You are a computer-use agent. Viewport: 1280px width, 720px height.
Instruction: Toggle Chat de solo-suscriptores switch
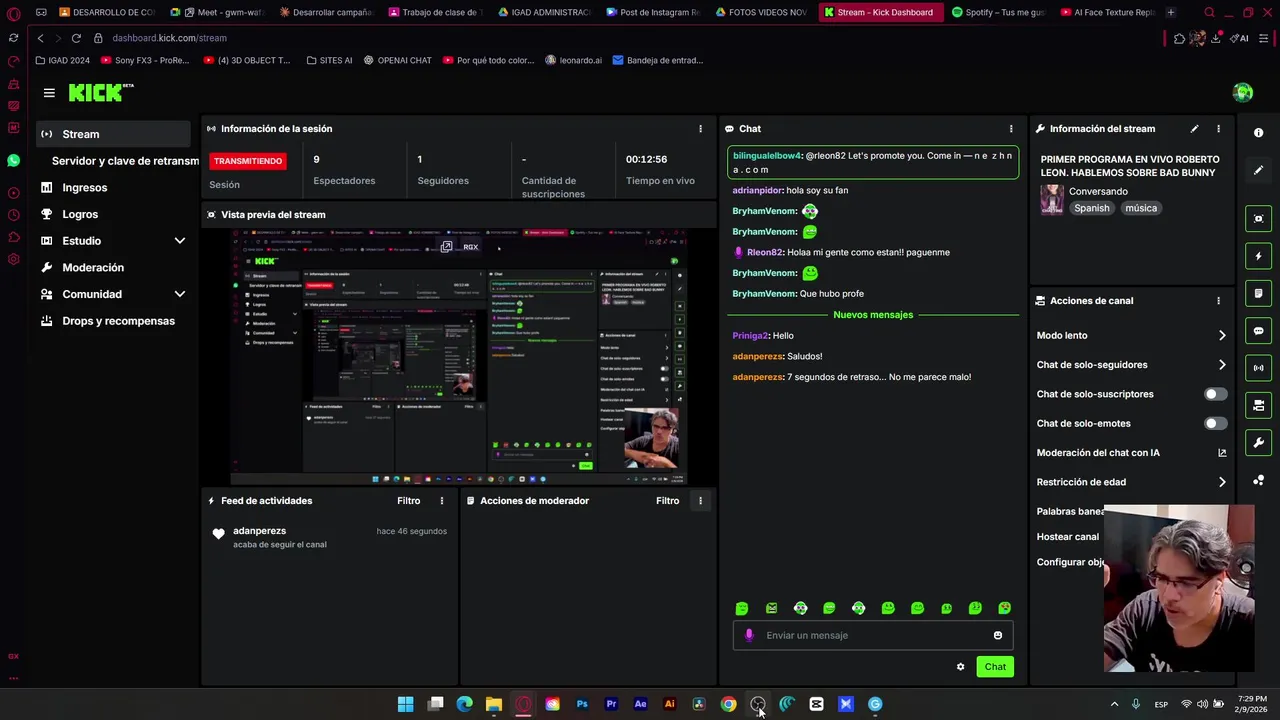click(1215, 394)
